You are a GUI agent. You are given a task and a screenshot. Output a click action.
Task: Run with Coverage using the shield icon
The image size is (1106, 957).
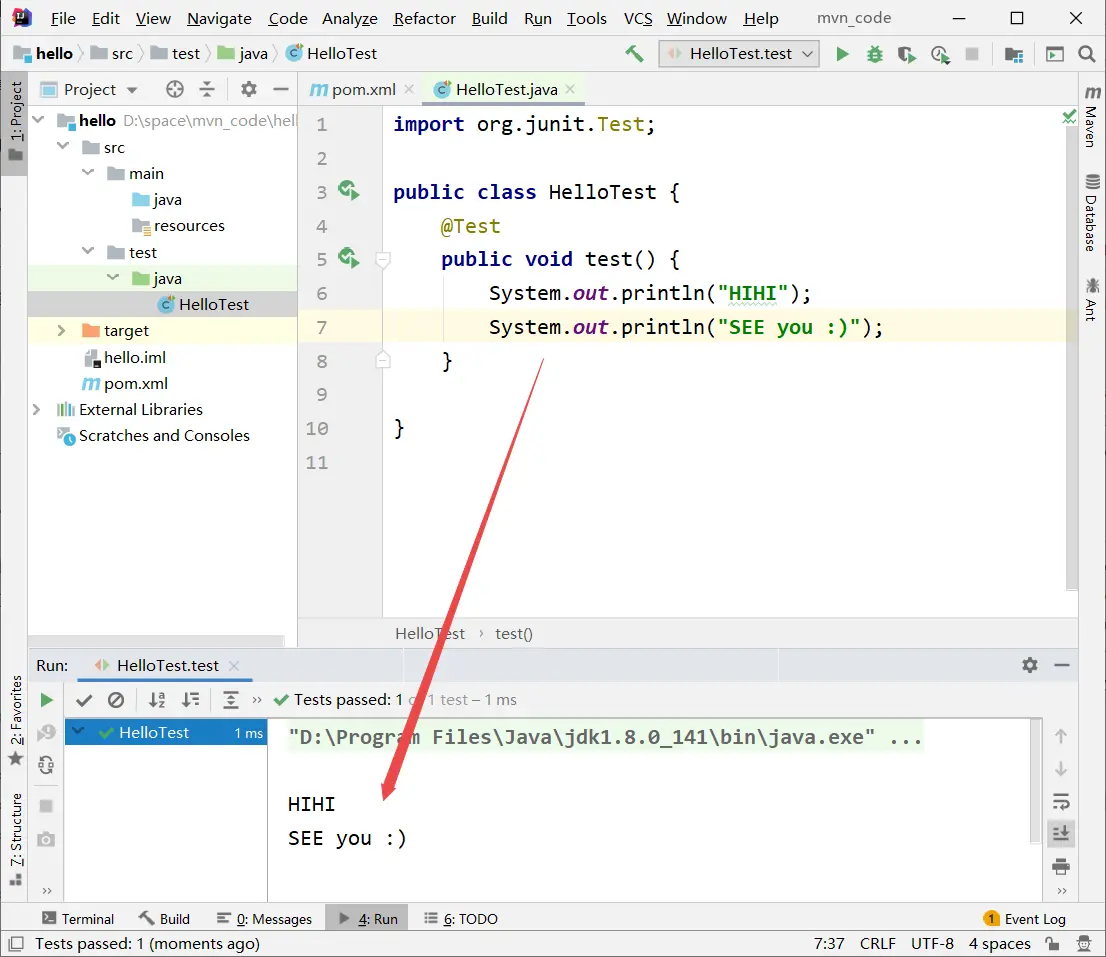tap(907, 54)
